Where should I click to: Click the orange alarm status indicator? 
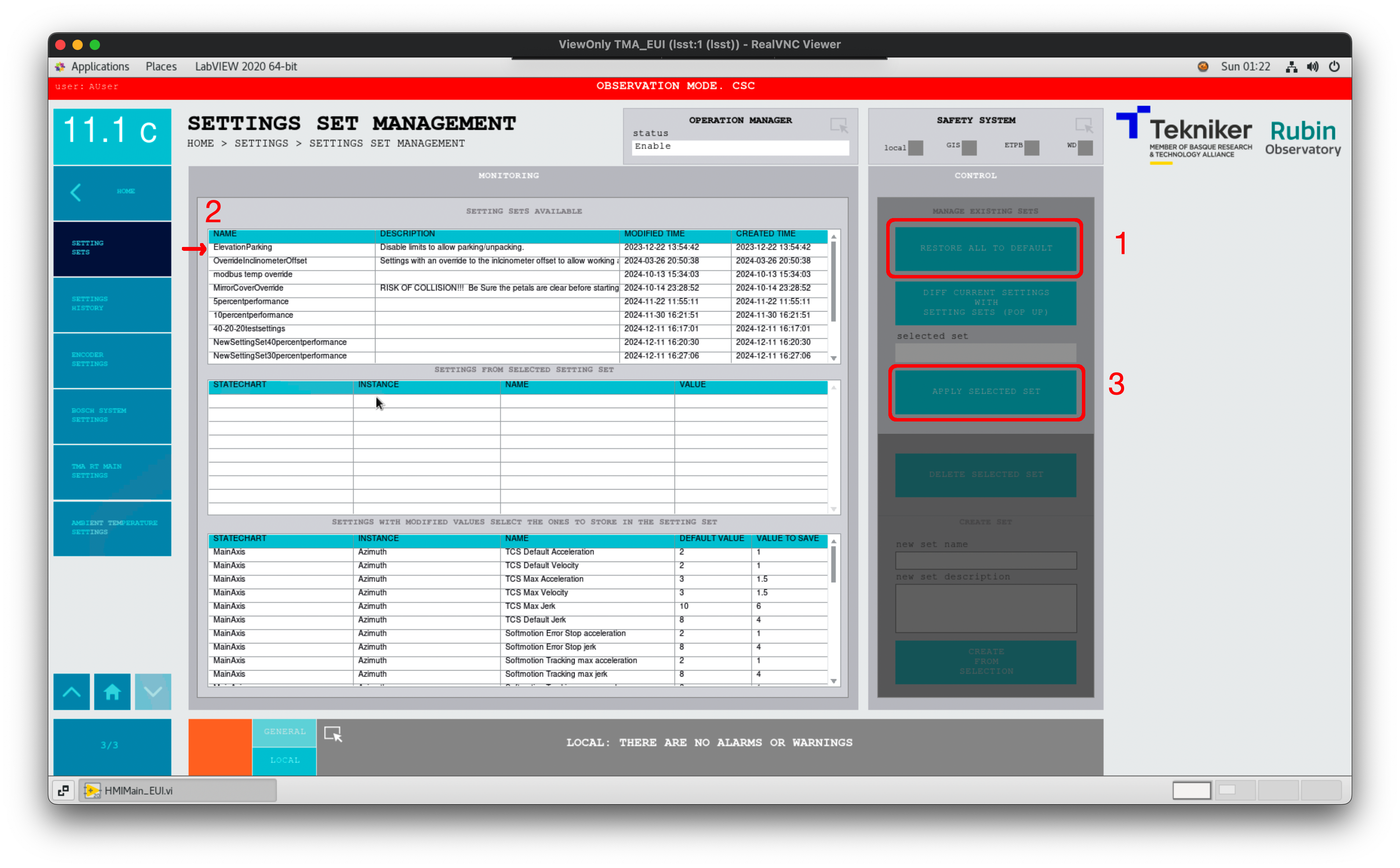click(220, 747)
